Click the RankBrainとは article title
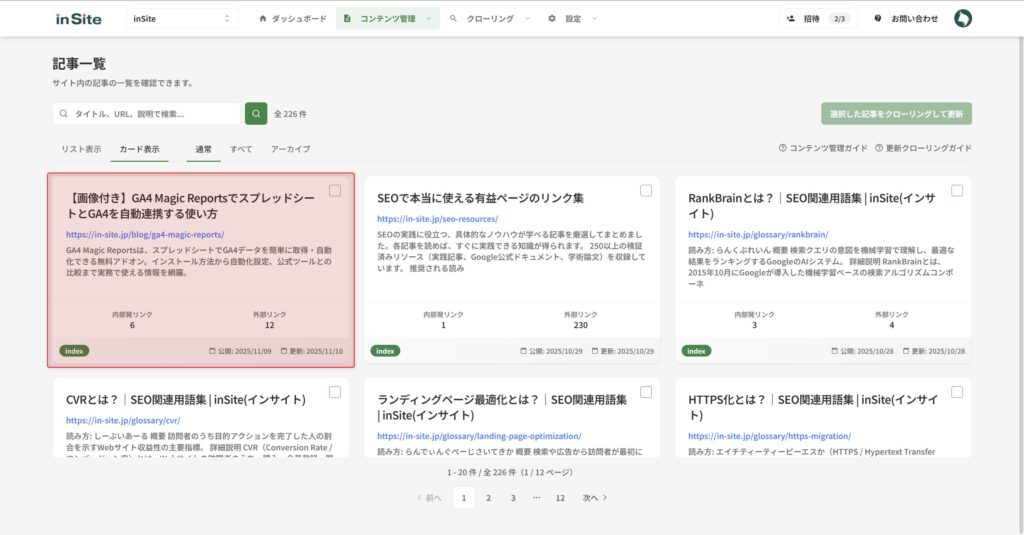Screen dimensions: 1024x535 812,206
